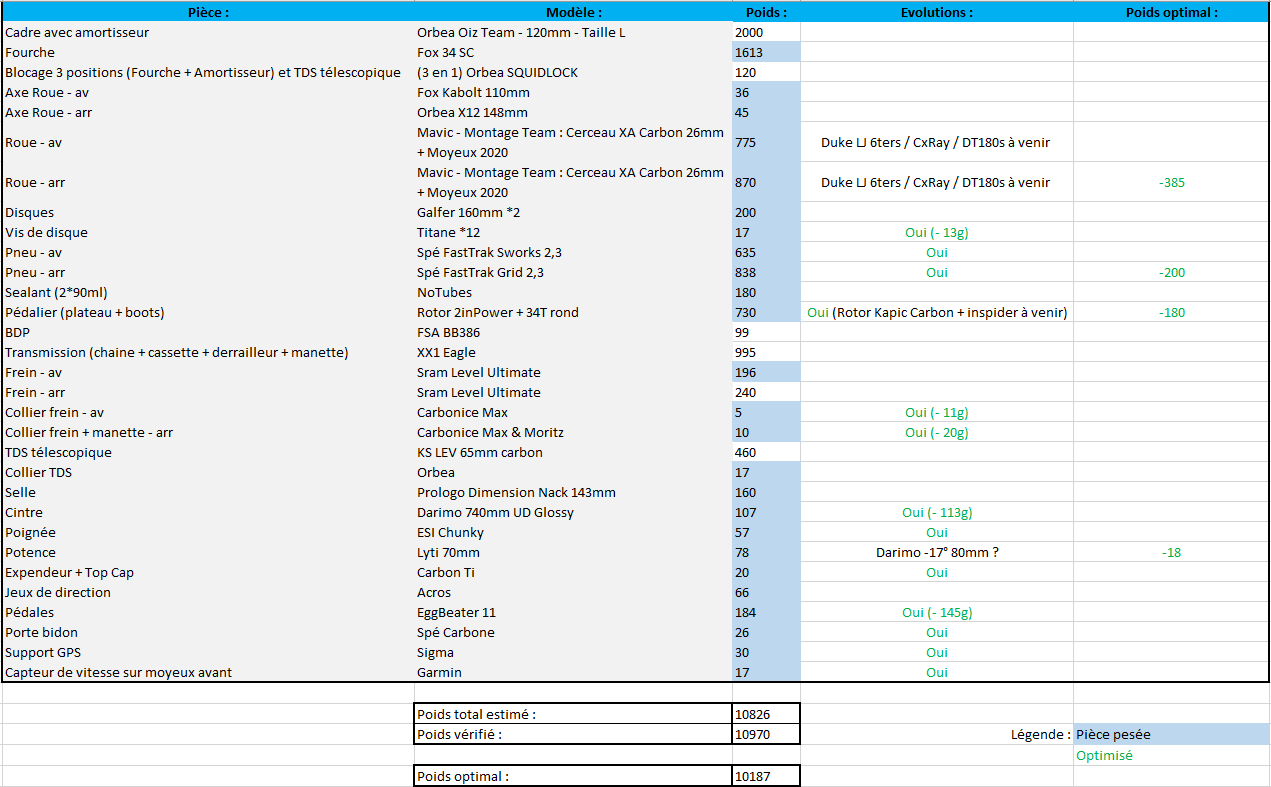
Task: Select the "Oui (Rotor Kapic Carbon + inspider à venir)" cell
Action: click(x=937, y=312)
